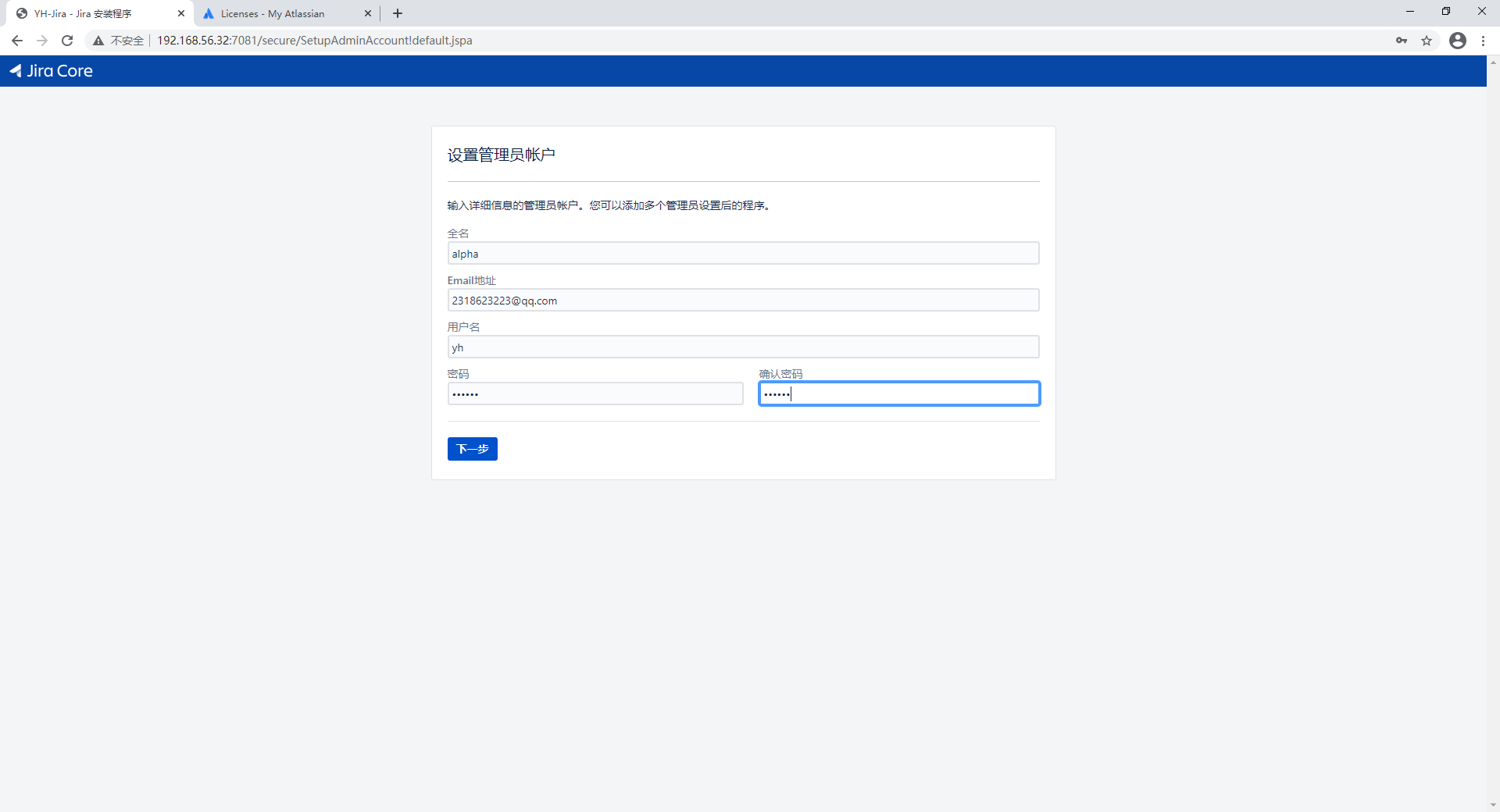Click the 不安全 security label
The image size is (1500, 812).
(x=127, y=41)
